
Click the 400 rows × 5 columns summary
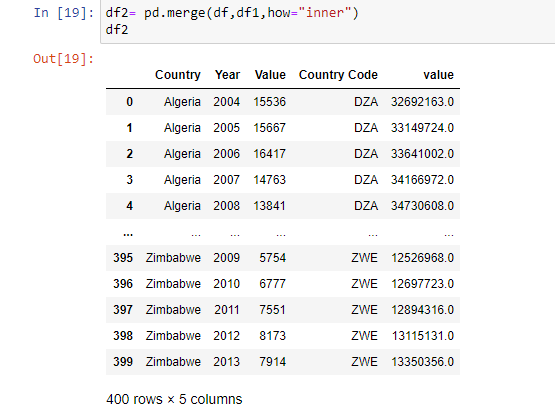tap(174, 399)
